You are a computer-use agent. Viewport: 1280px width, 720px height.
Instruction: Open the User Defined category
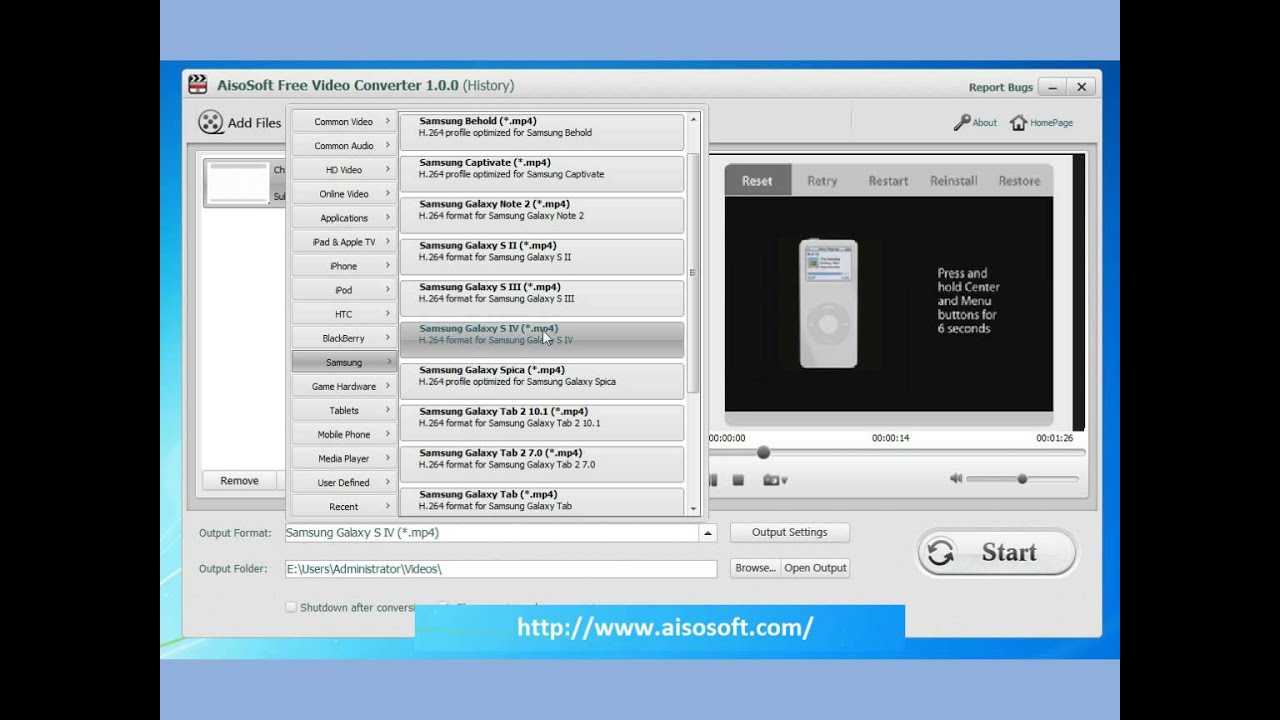[x=344, y=482]
